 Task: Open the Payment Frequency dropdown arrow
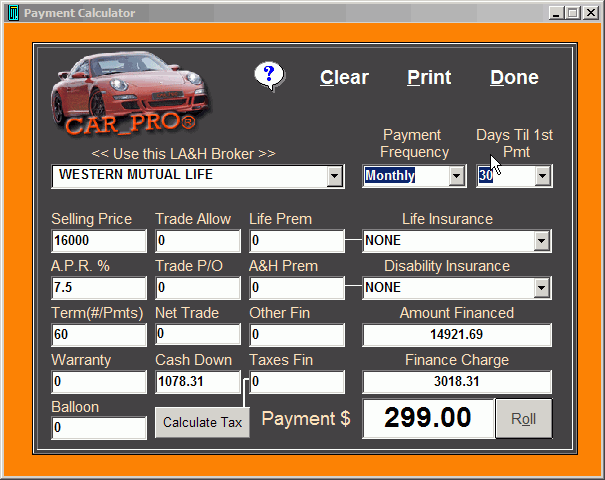tap(457, 176)
